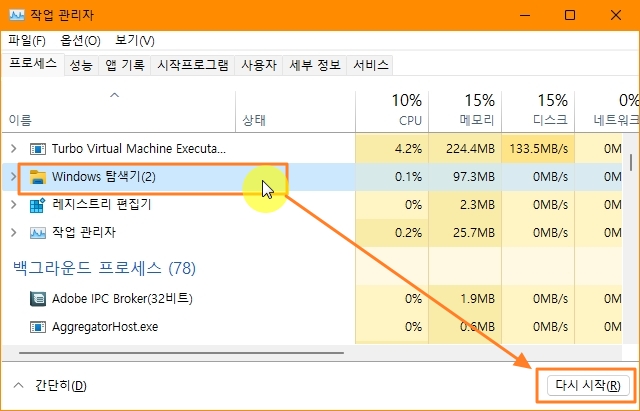Click the Adobe IPC Broker icon

tap(38, 299)
